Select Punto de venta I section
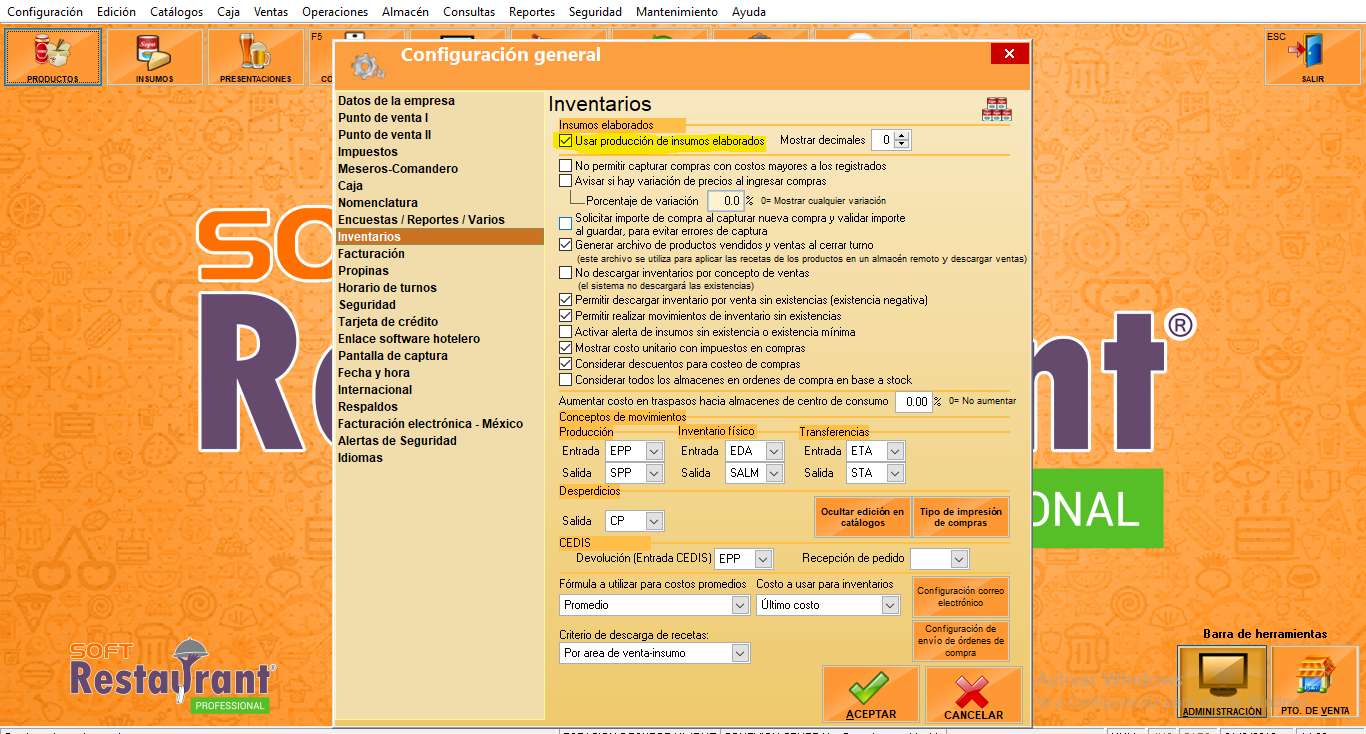Screen dimensions: 1366x734 [x=383, y=118]
